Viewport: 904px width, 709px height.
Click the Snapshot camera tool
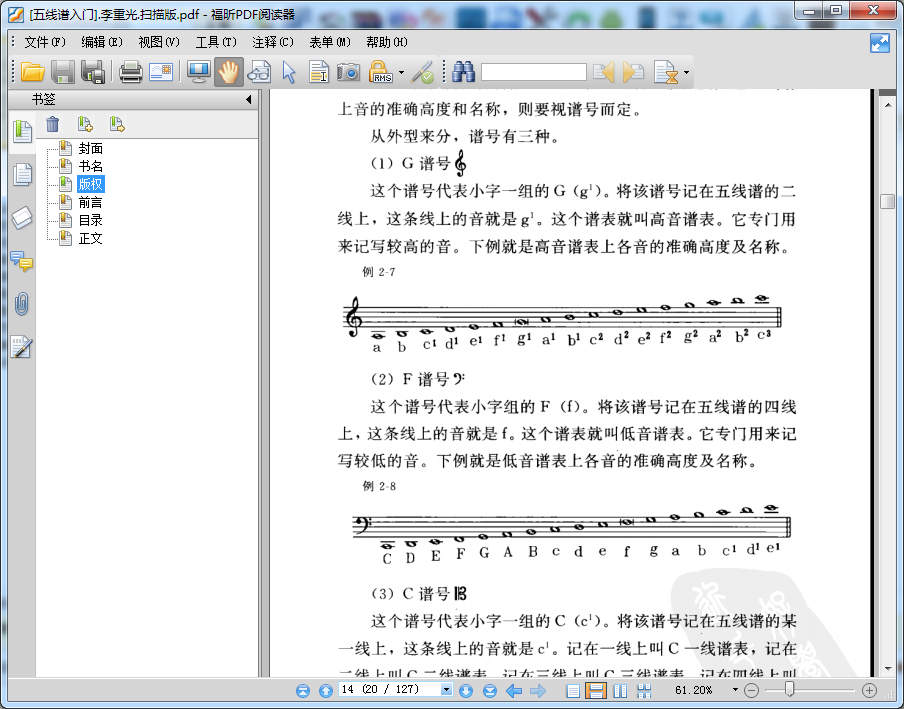pyautogui.click(x=349, y=72)
